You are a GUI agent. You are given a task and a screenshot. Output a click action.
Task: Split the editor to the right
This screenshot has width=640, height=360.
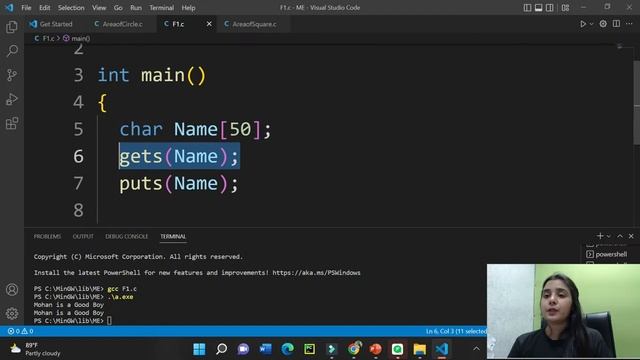pos(616,24)
